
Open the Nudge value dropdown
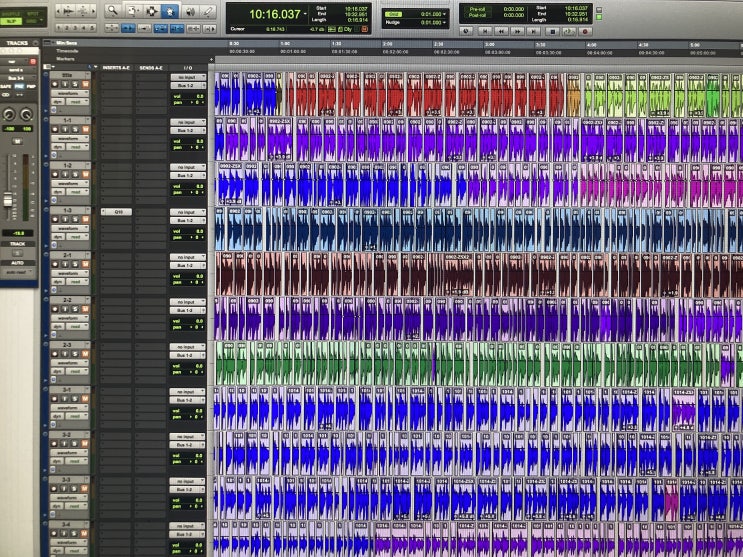(446, 22)
